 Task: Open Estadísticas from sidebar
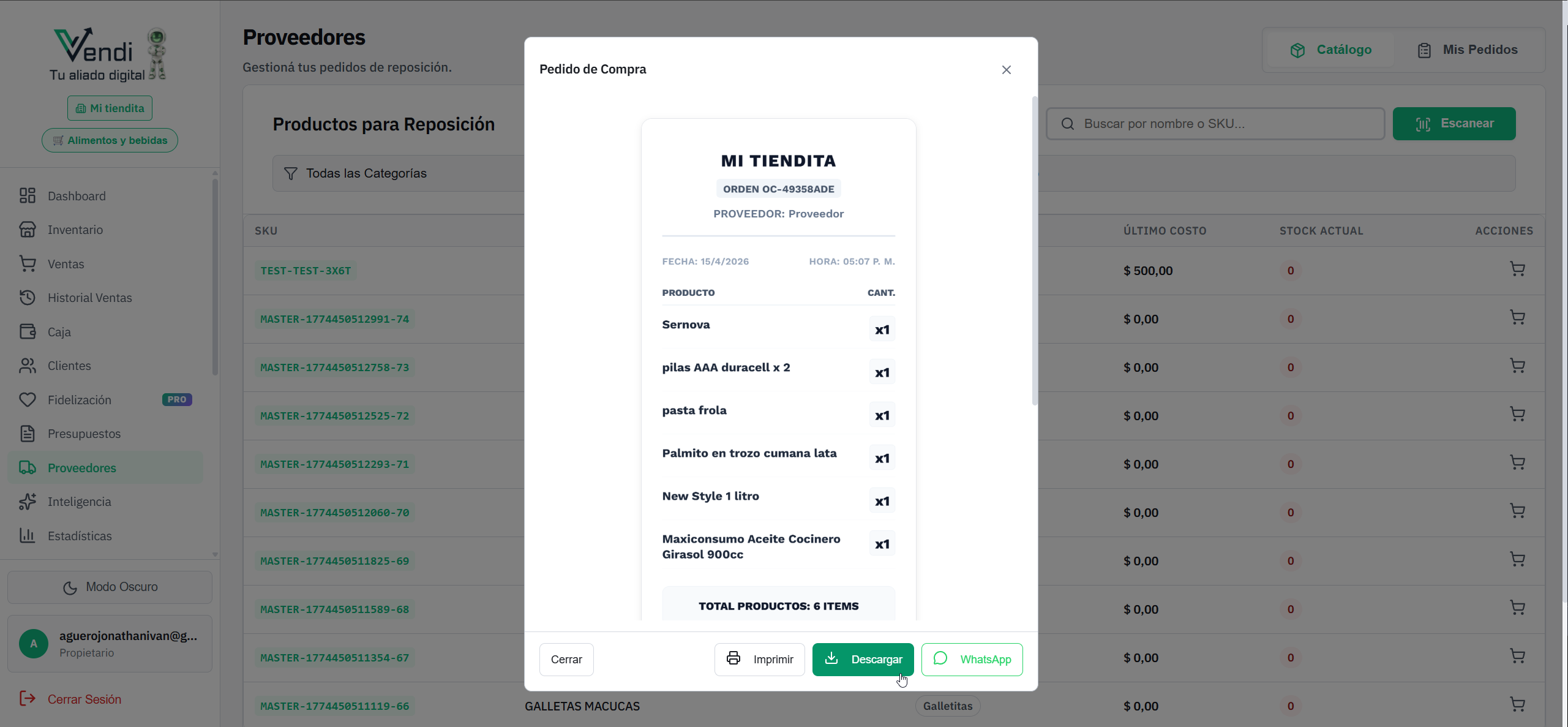[80, 536]
